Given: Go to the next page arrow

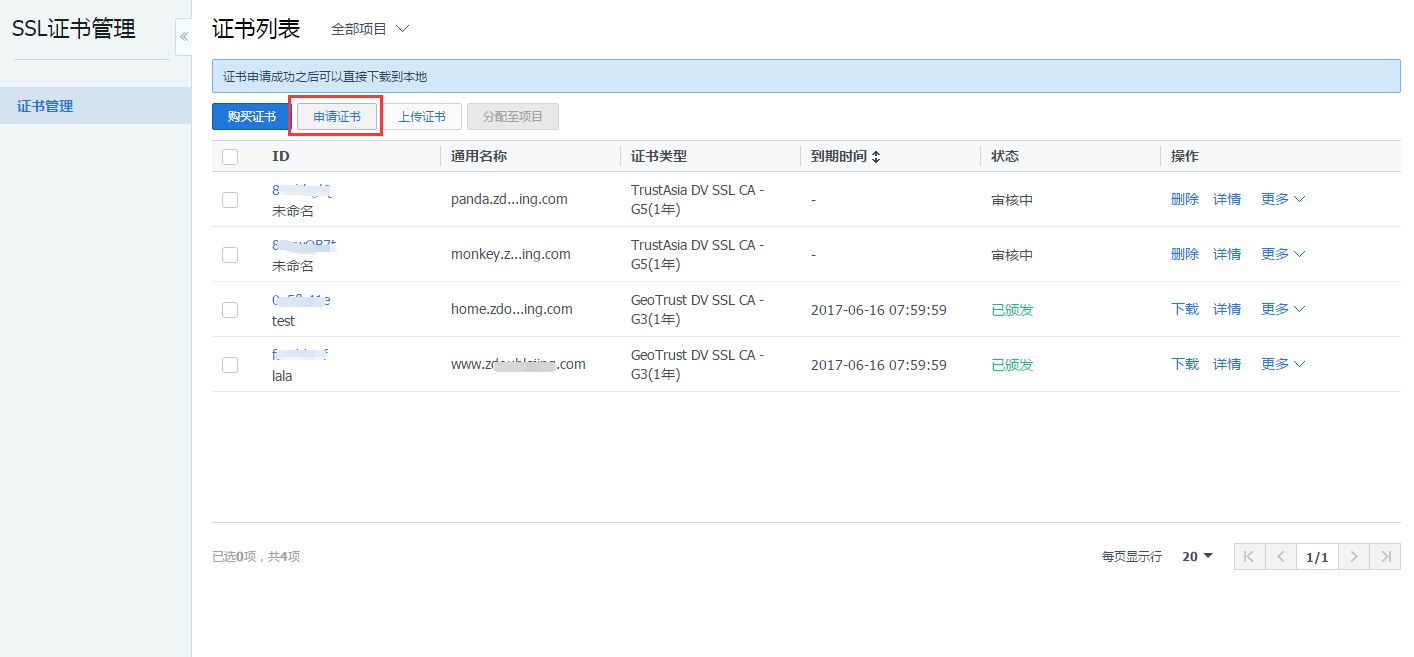Looking at the screenshot, I should (1354, 557).
